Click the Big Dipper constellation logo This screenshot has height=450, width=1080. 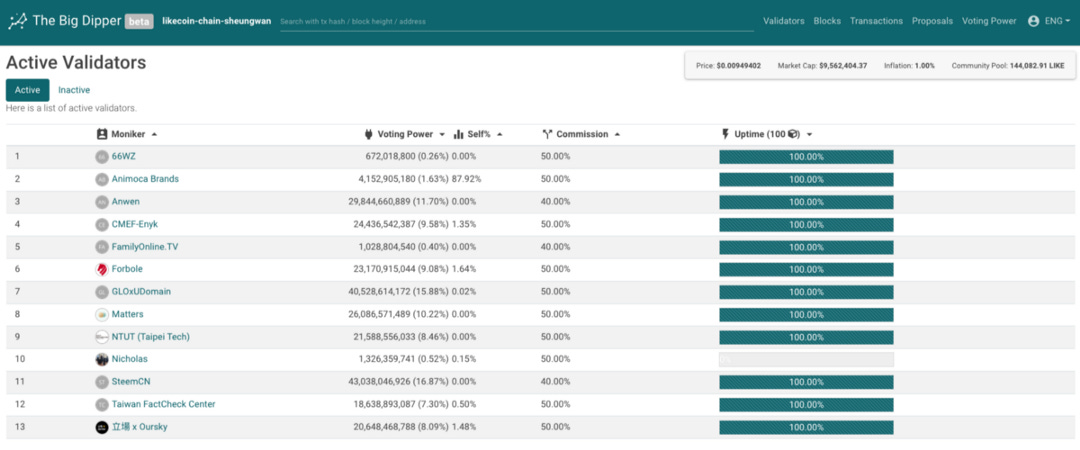(x=17, y=21)
